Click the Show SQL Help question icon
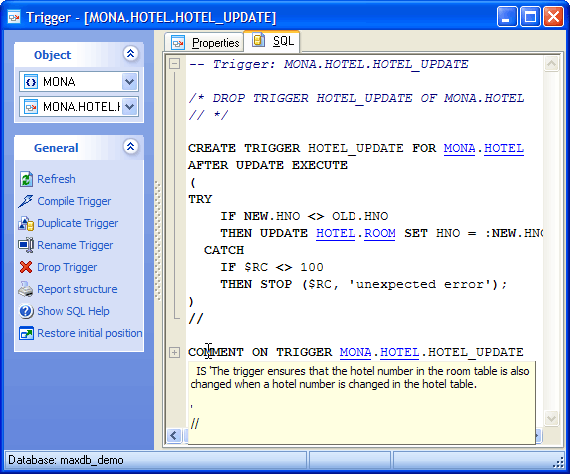 pyautogui.click(x=26, y=312)
